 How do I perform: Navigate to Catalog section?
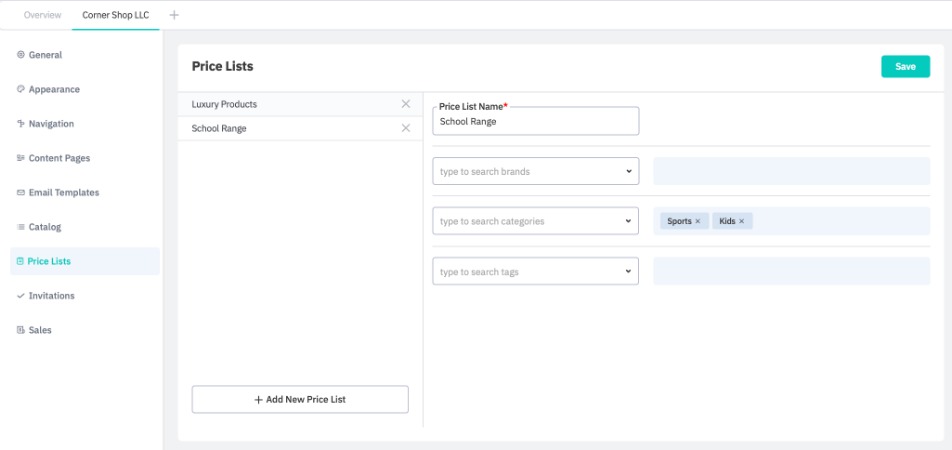45,227
